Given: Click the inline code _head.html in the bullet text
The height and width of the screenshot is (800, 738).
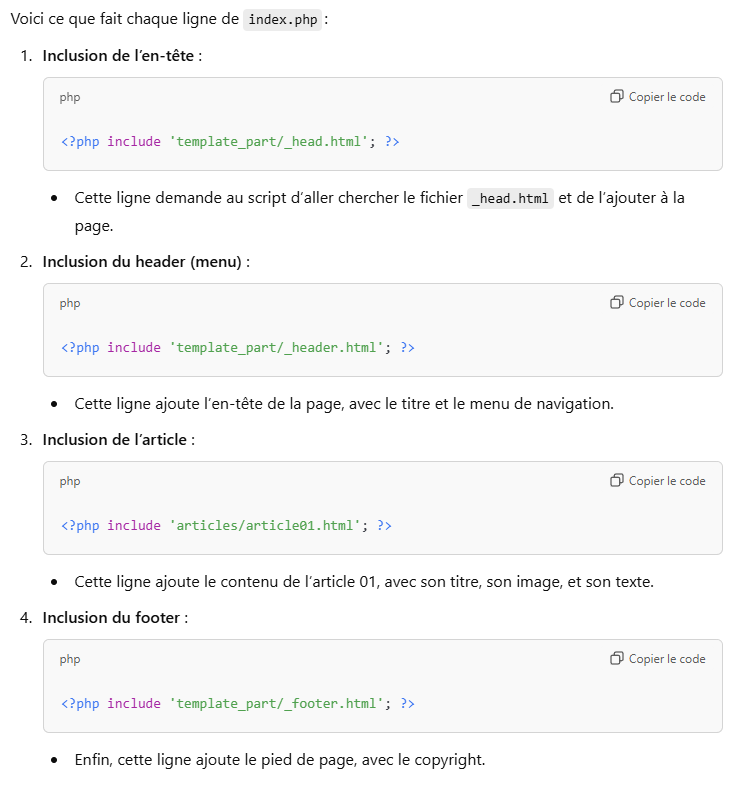Looking at the screenshot, I should (x=510, y=198).
